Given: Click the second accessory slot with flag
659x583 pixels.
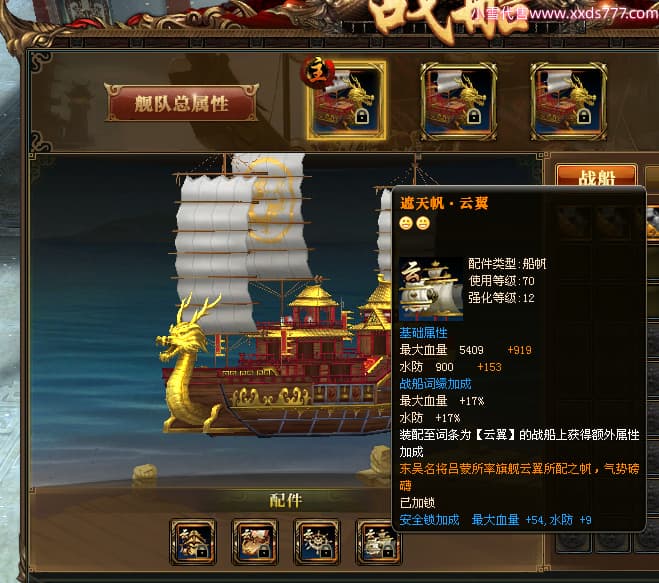Looking at the screenshot, I should click(255, 542).
